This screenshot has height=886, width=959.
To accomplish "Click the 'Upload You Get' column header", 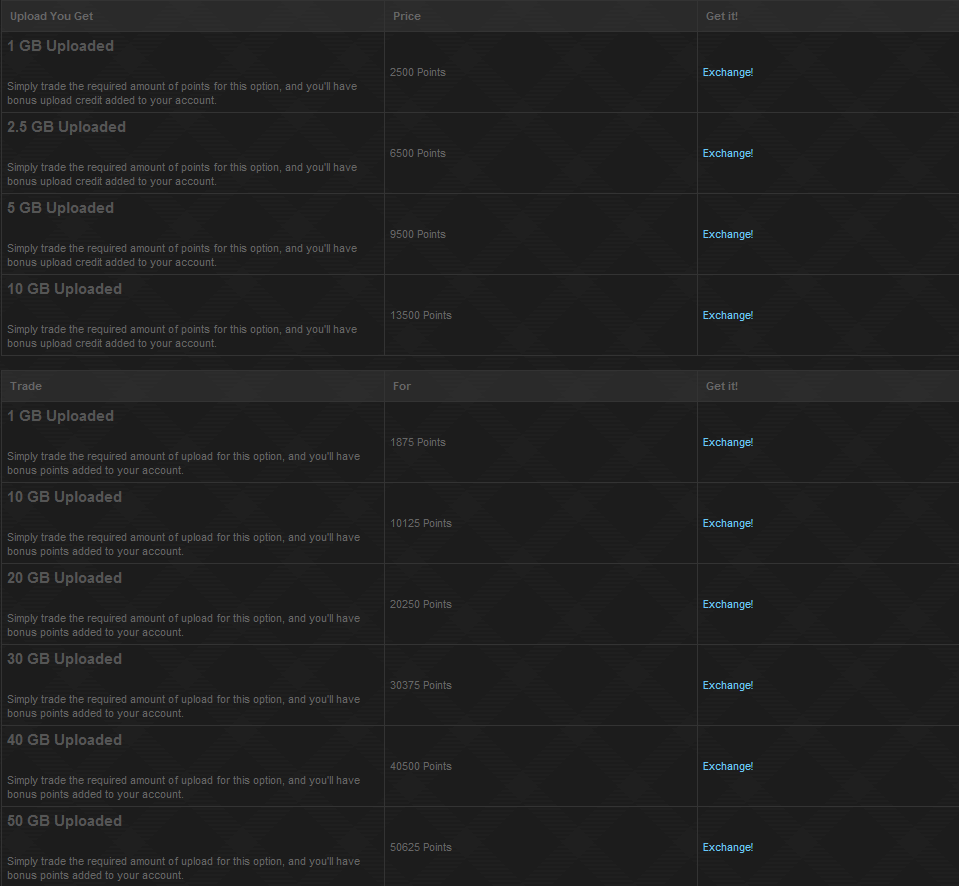I will tap(193, 16).
